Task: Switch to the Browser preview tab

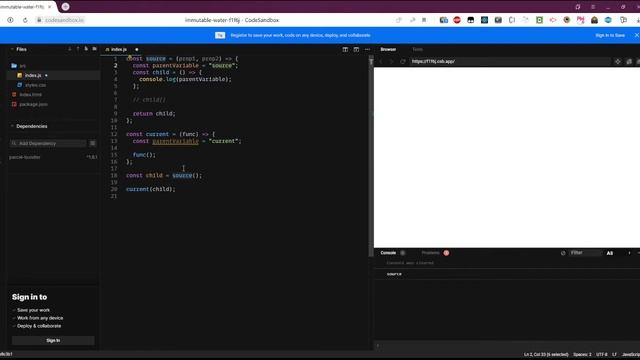Action: [388, 49]
